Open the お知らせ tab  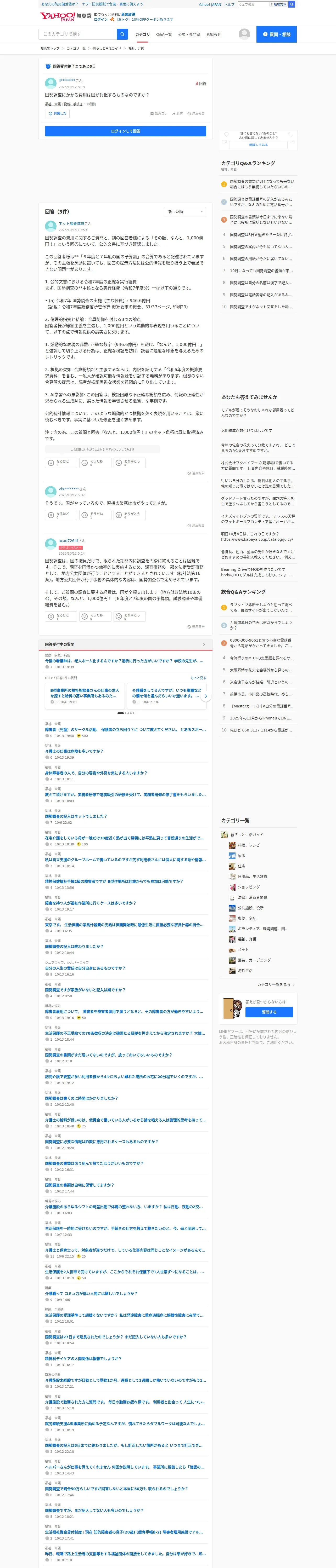(214, 35)
